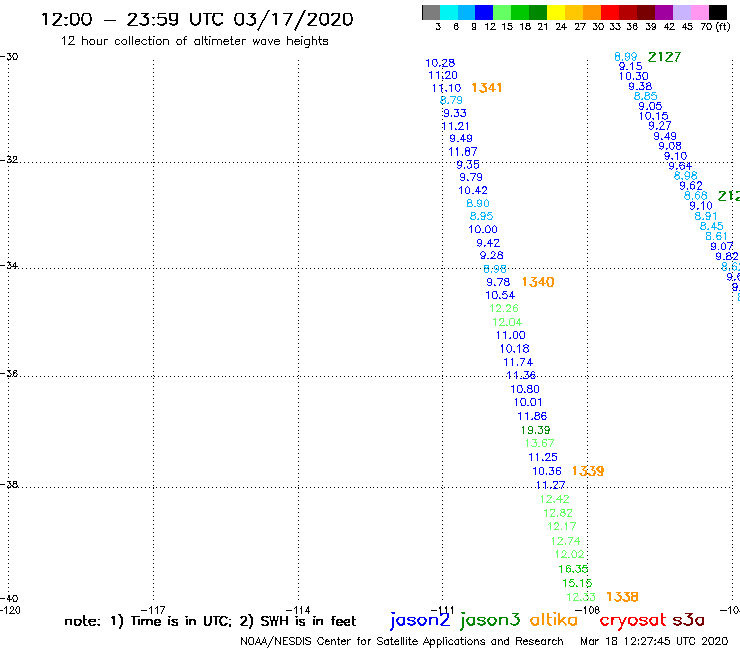Click light green value 12.82
The height and width of the screenshot is (650, 740).
558,513
